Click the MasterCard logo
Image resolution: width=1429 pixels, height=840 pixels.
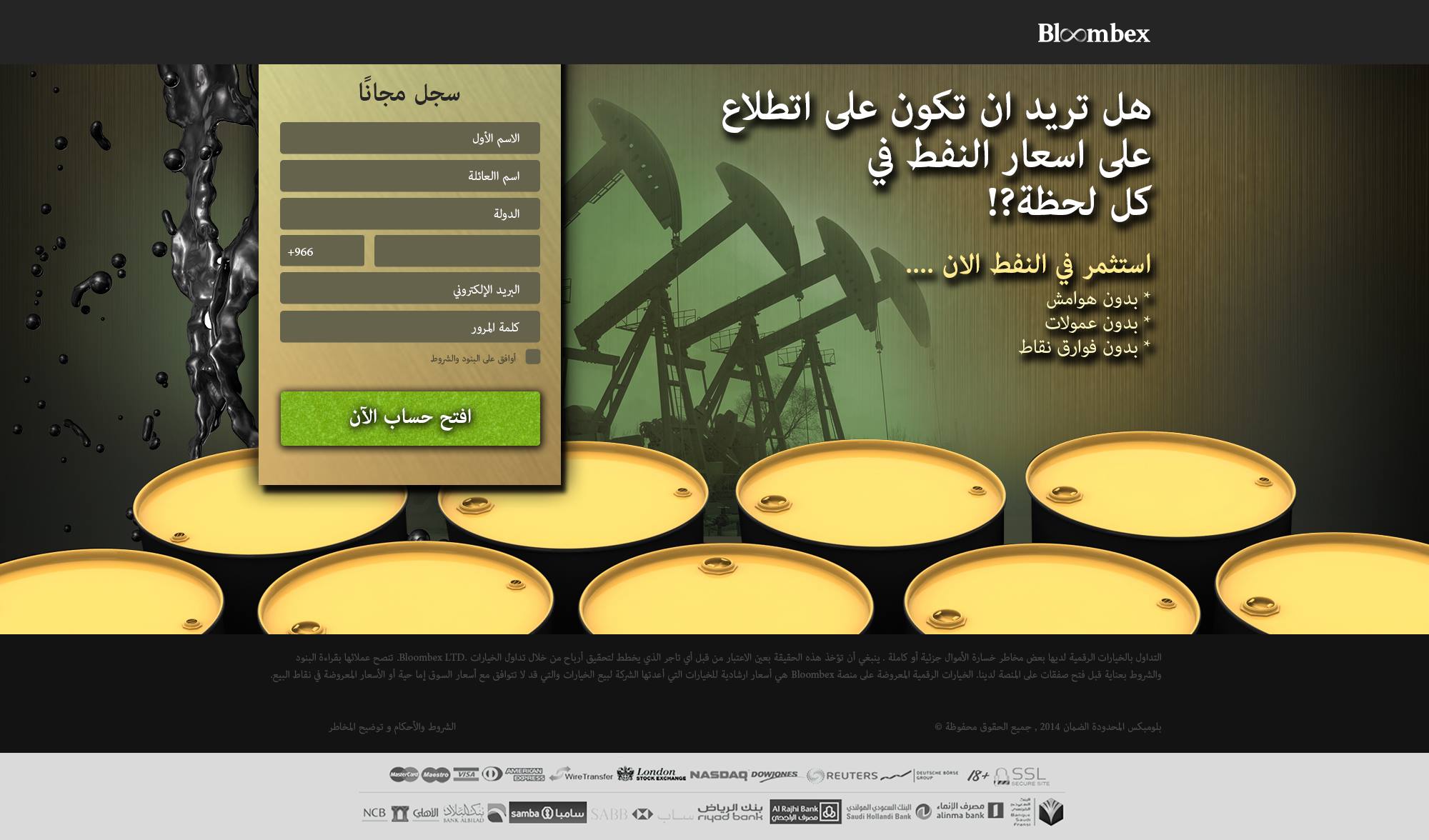click(404, 774)
